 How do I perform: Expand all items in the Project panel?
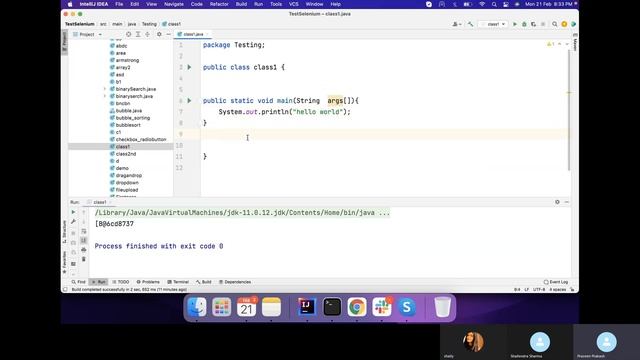click(x=138, y=34)
